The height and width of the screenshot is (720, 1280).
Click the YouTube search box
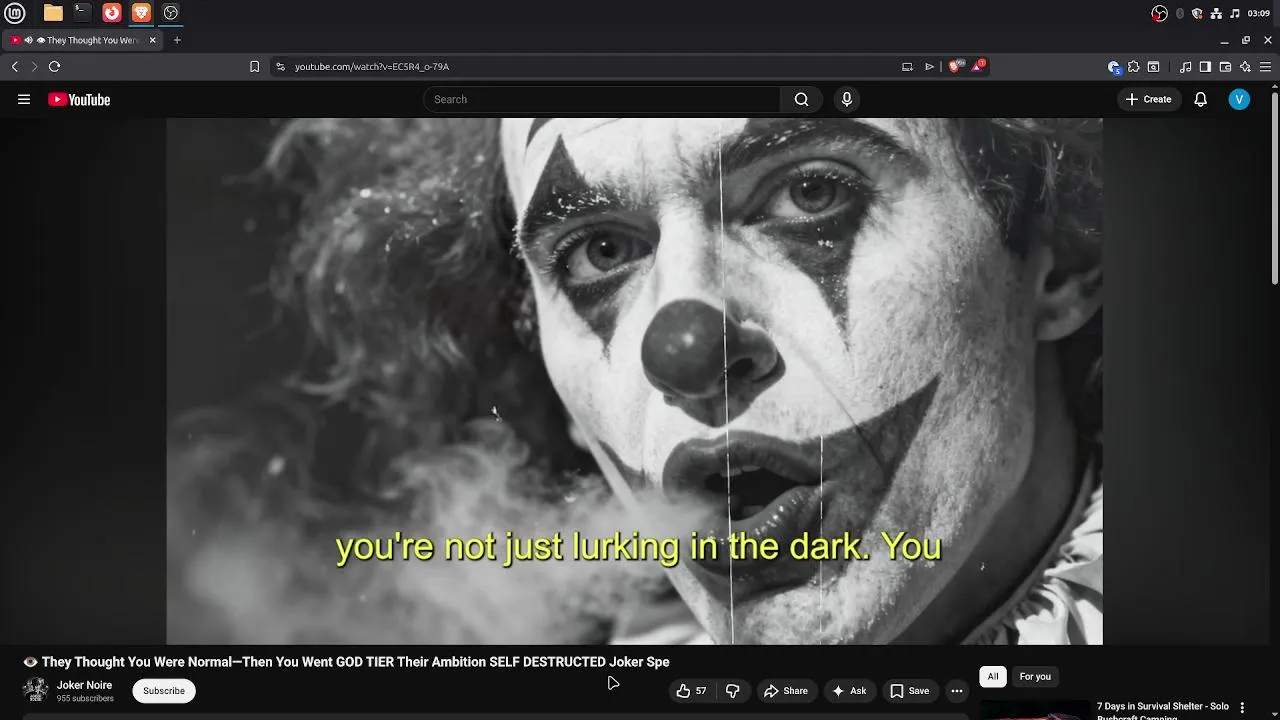point(601,99)
